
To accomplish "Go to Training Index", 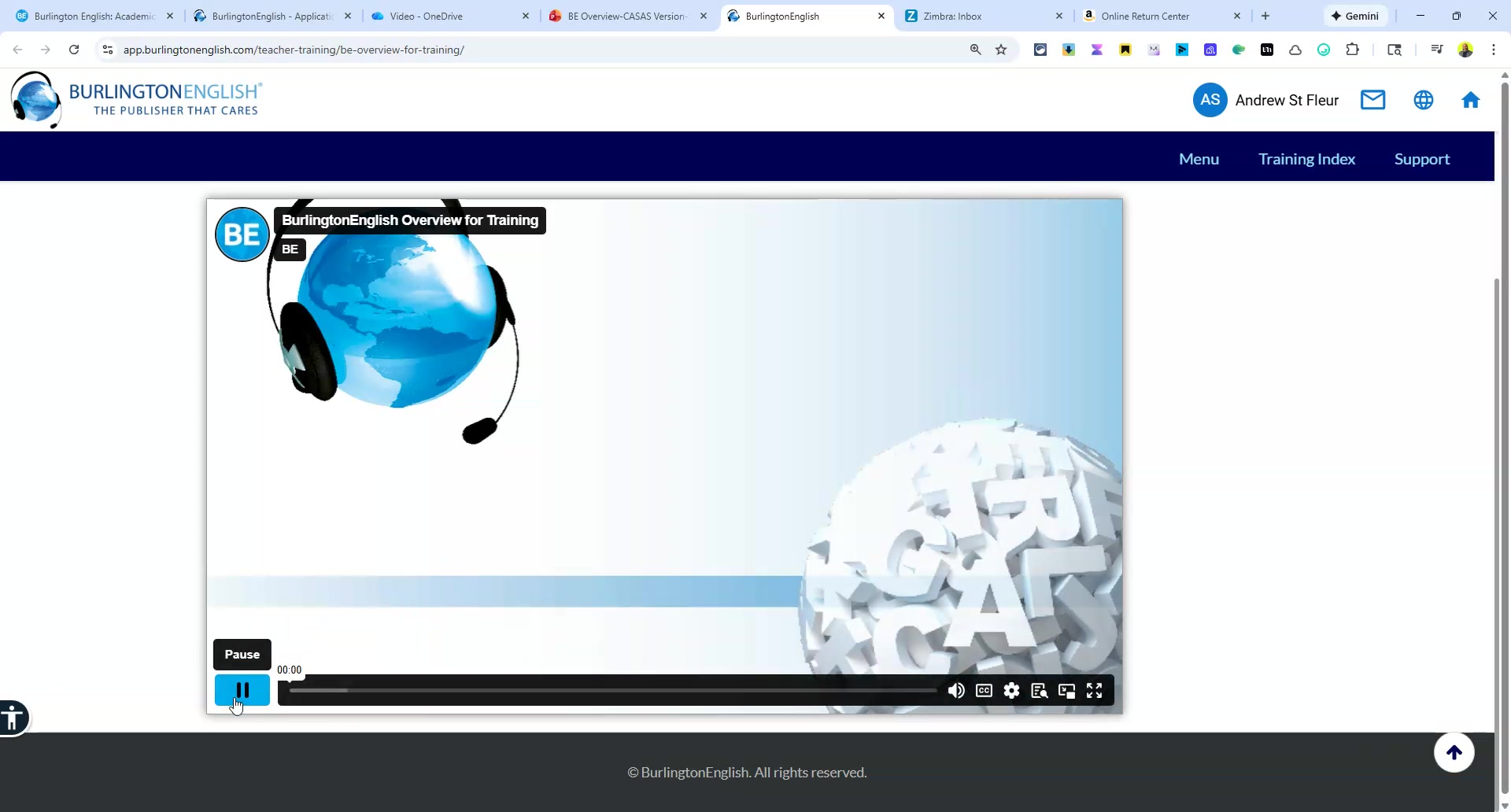I will 1306,159.
